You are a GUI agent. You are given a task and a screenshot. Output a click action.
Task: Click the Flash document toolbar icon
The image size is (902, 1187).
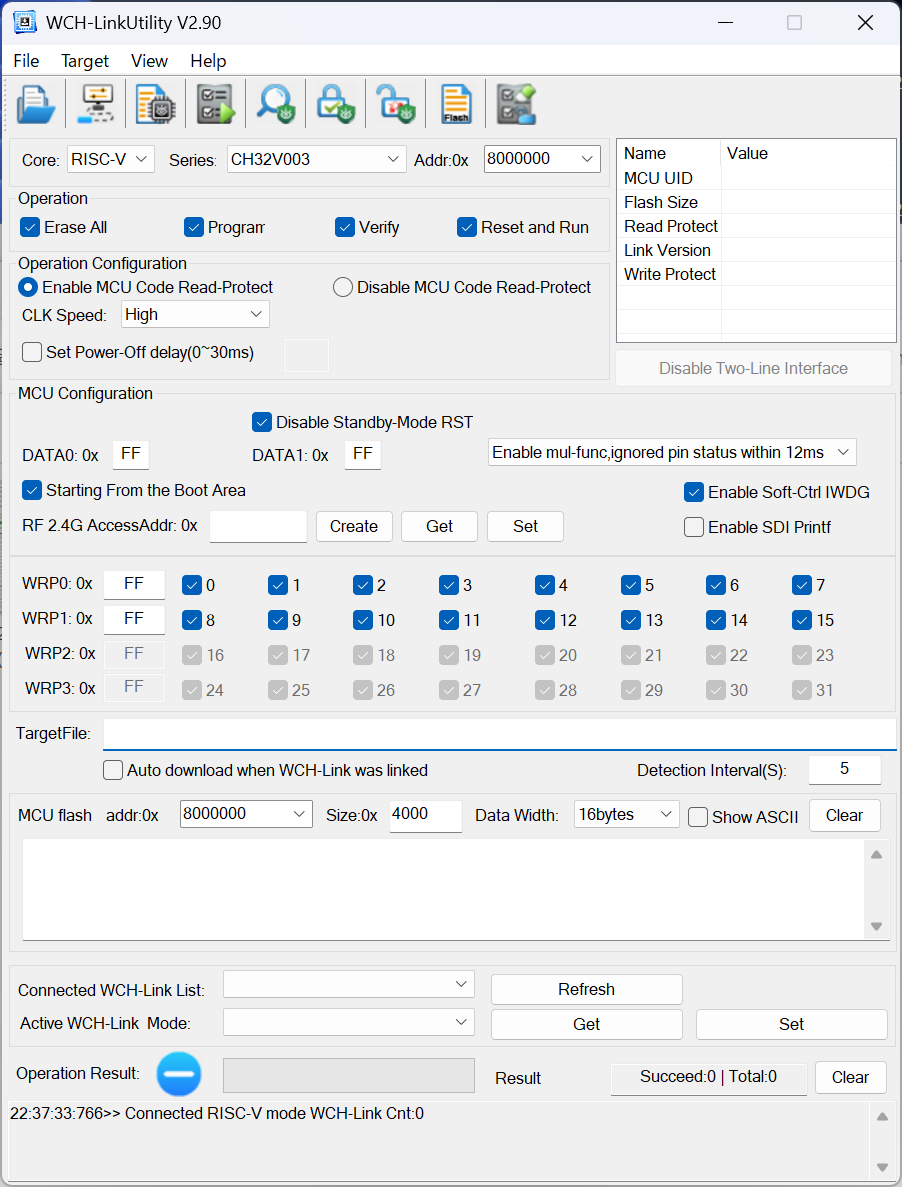tap(456, 104)
